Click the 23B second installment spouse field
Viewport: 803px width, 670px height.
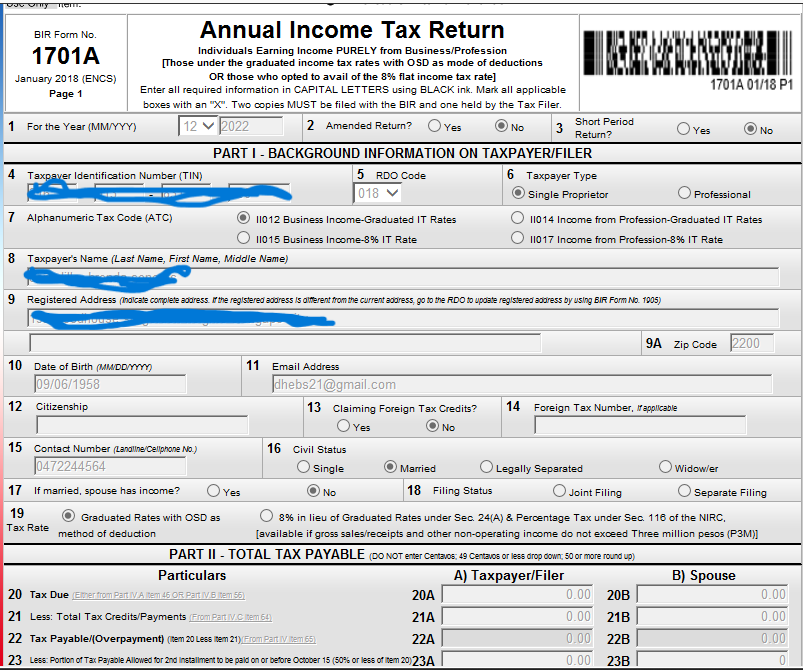(712, 659)
